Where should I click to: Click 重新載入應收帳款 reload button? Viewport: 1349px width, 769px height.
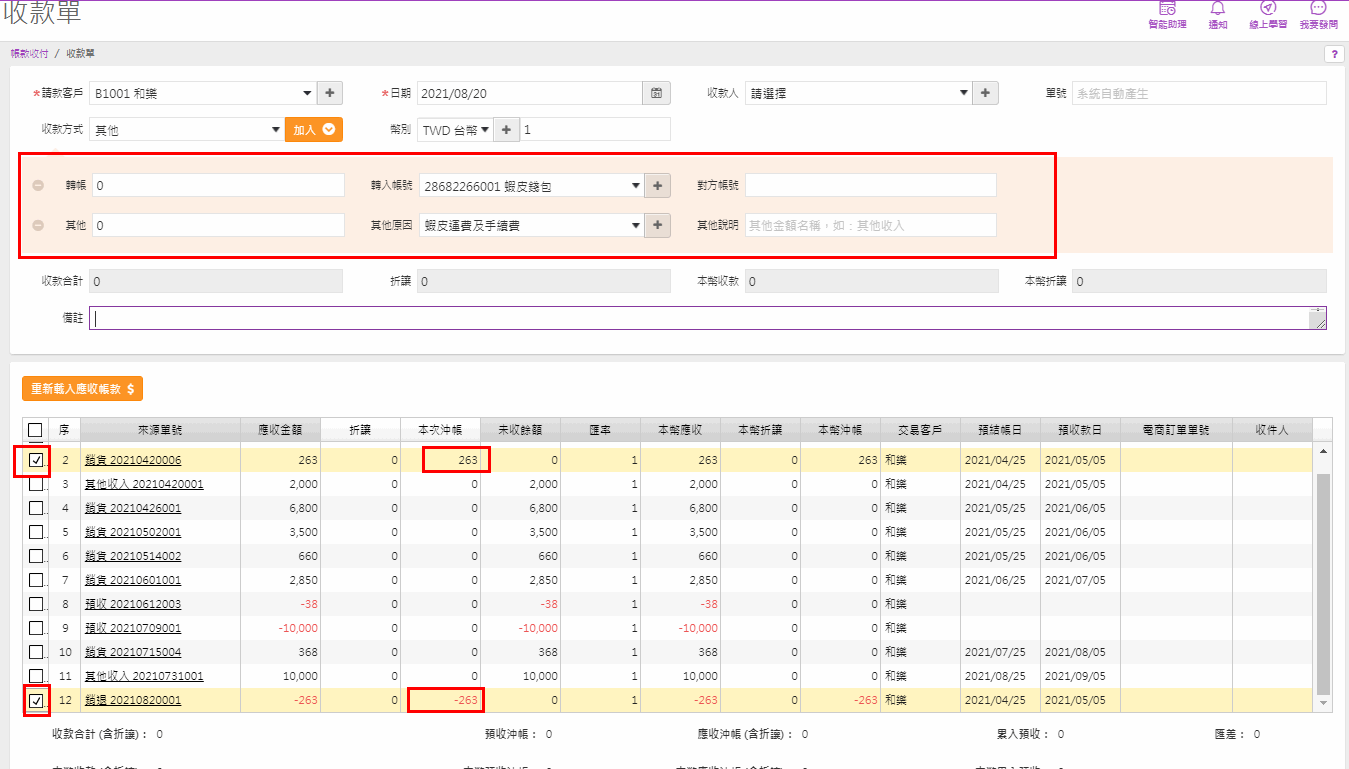click(x=82, y=389)
